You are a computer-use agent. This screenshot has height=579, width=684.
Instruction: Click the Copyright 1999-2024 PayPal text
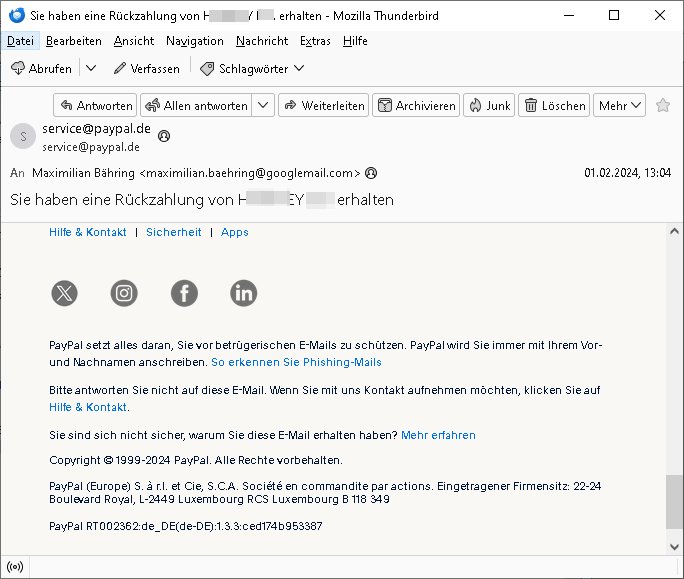pos(196,460)
